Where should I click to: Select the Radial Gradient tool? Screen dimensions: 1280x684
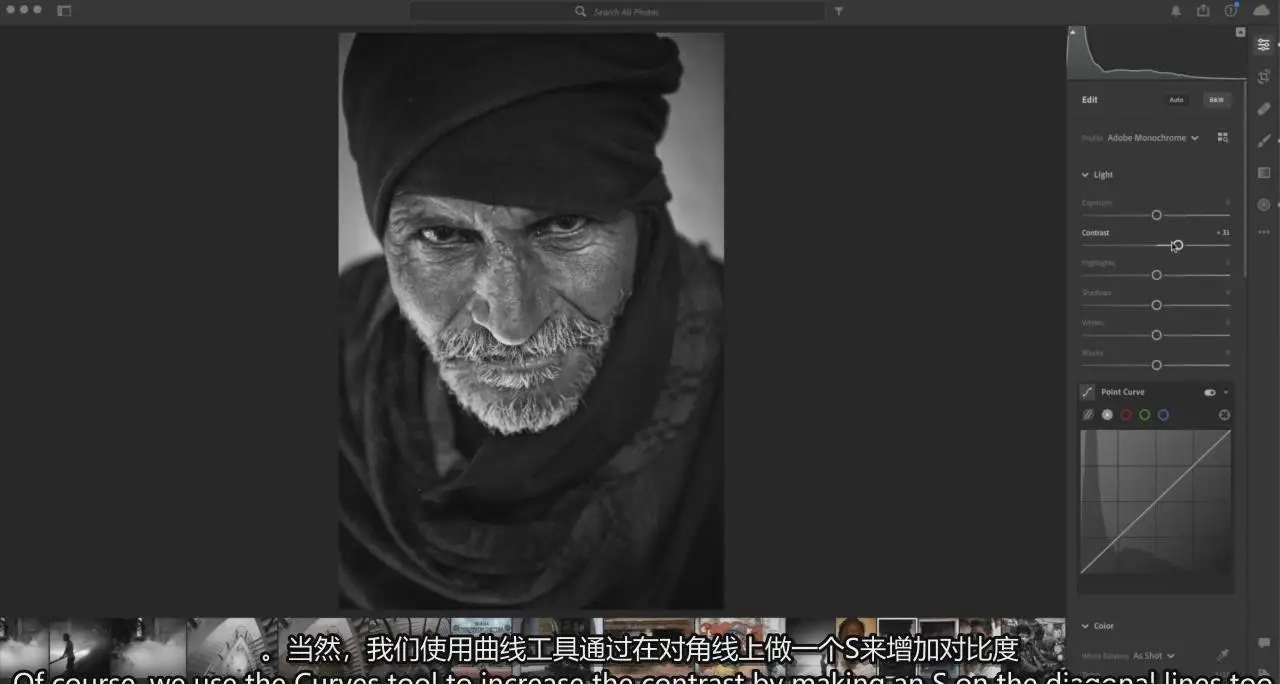point(1263,204)
